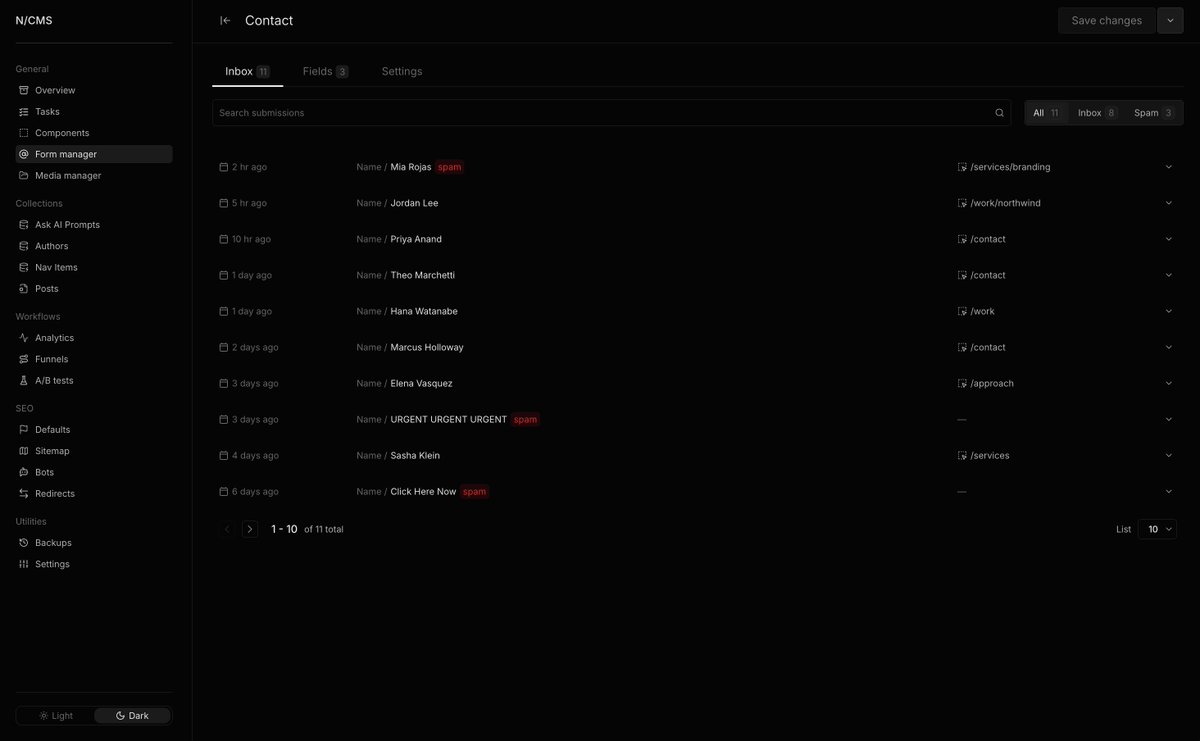The width and height of the screenshot is (1200, 741).
Task: Click the Contact page title
Action: pyautogui.click(x=269, y=20)
